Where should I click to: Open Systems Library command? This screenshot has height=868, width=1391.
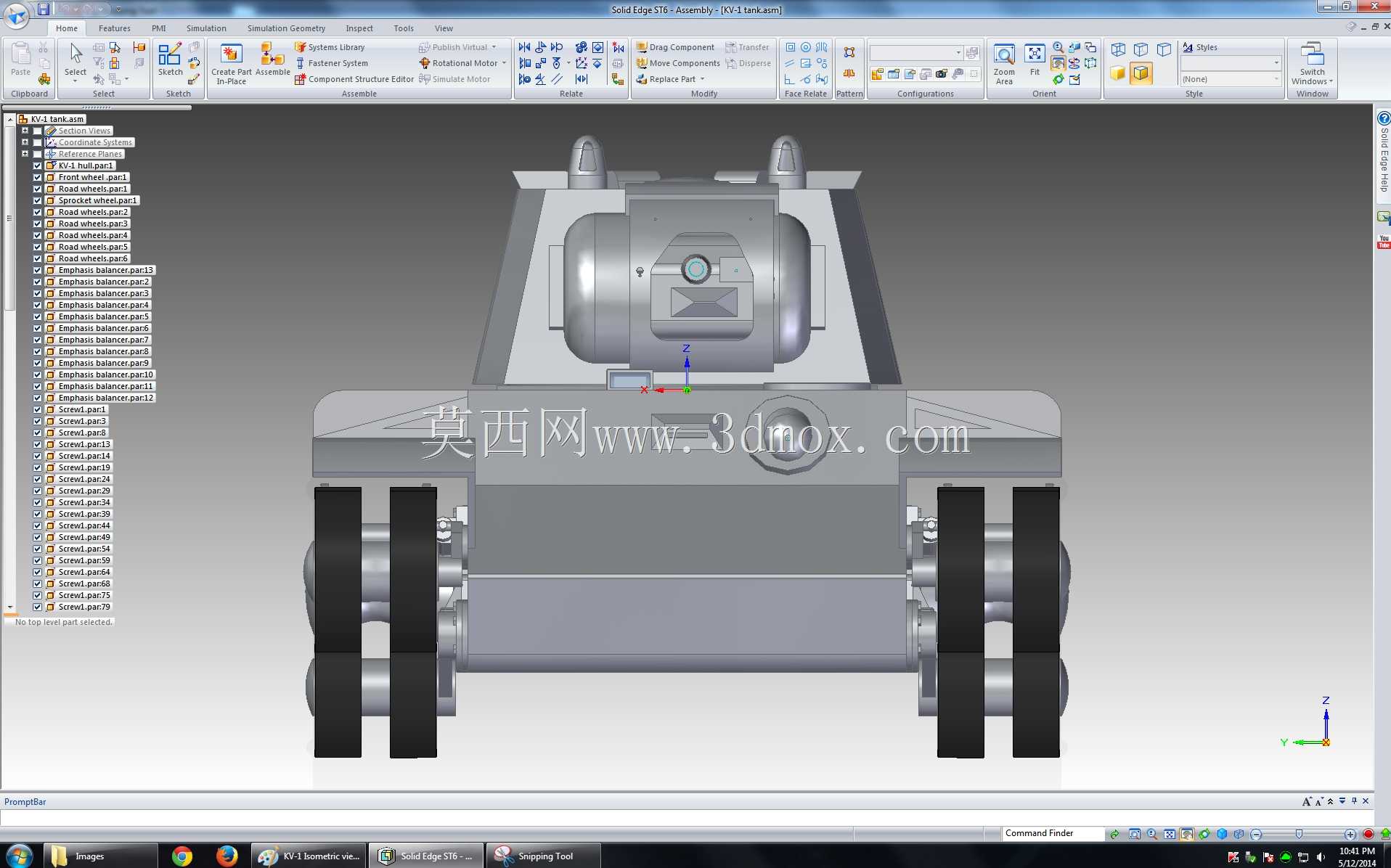pyautogui.click(x=330, y=47)
